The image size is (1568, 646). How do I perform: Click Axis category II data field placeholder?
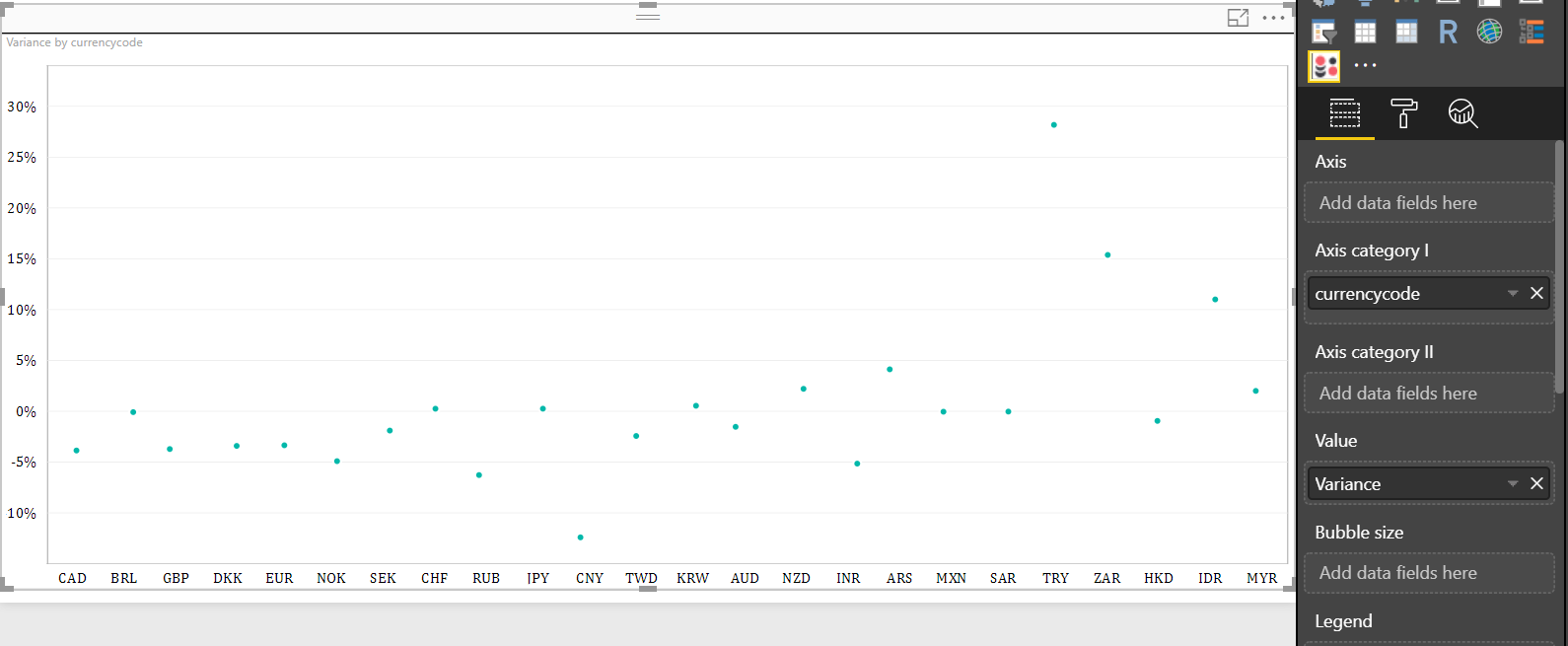coord(1429,393)
